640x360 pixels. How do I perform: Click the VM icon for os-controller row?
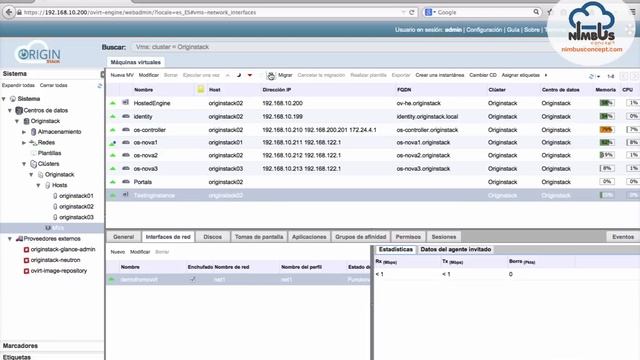pyautogui.click(x=126, y=130)
